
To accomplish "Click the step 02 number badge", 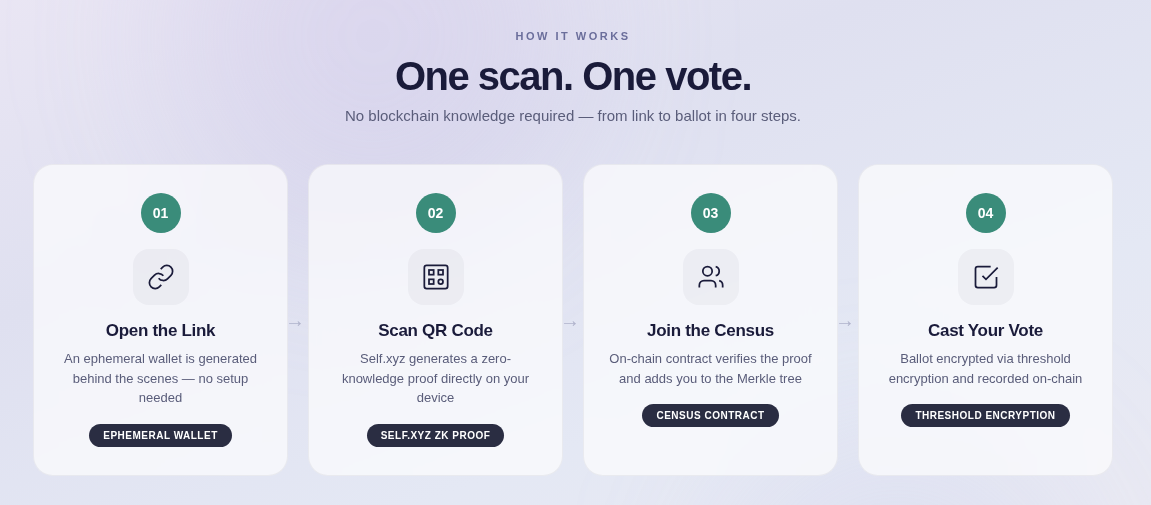I will pos(436,213).
